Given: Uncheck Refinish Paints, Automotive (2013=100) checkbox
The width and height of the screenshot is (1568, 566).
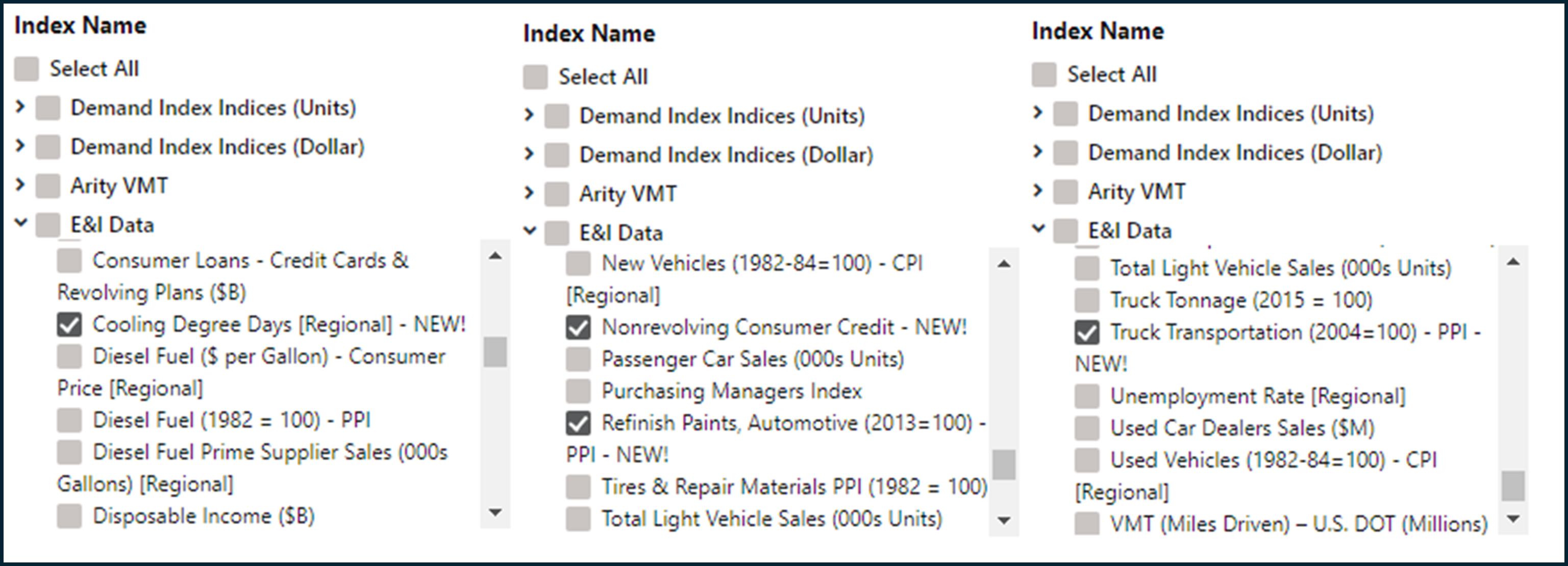Looking at the screenshot, I should (x=578, y=423).
